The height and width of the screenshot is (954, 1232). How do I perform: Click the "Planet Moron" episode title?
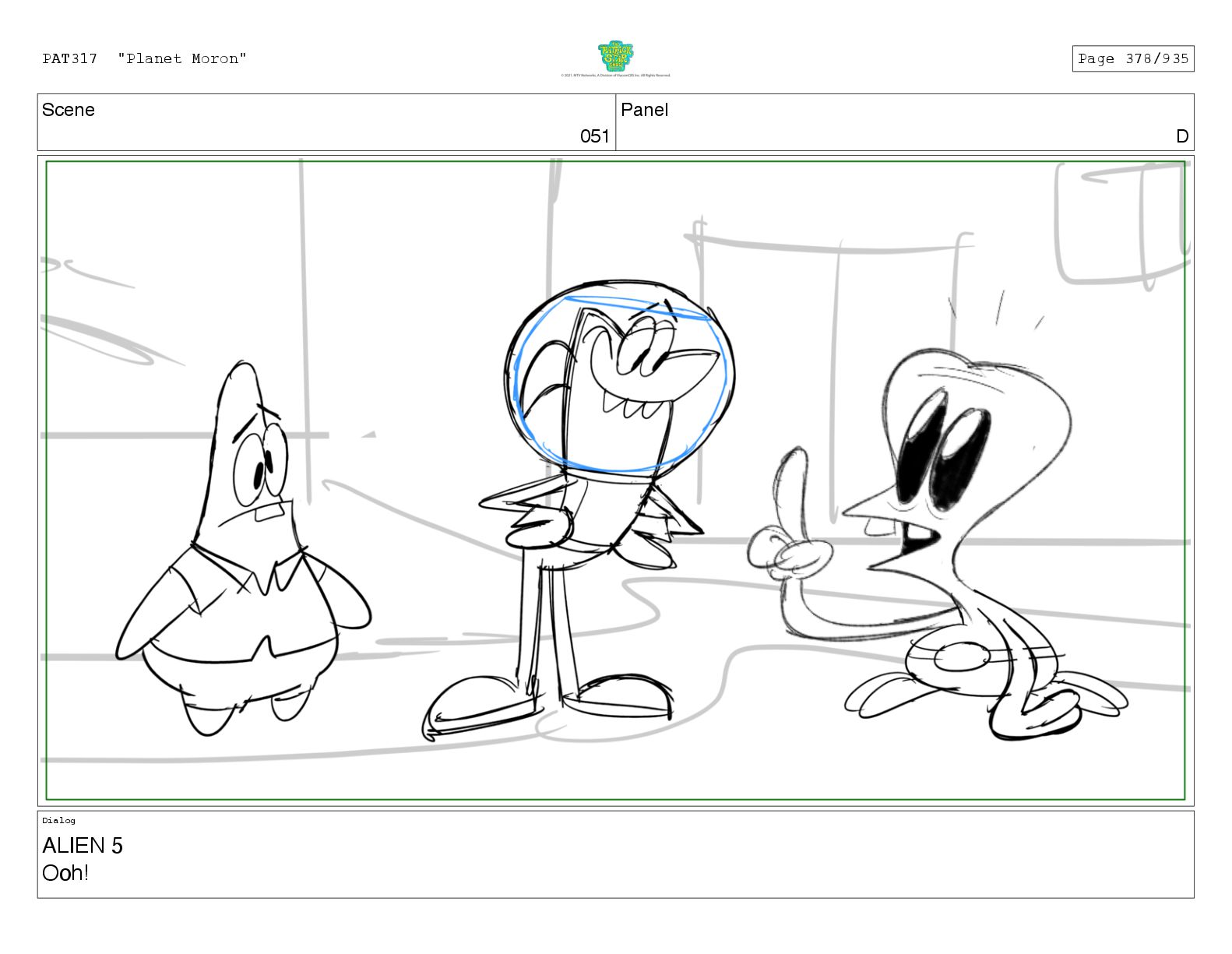coord(182,58)
